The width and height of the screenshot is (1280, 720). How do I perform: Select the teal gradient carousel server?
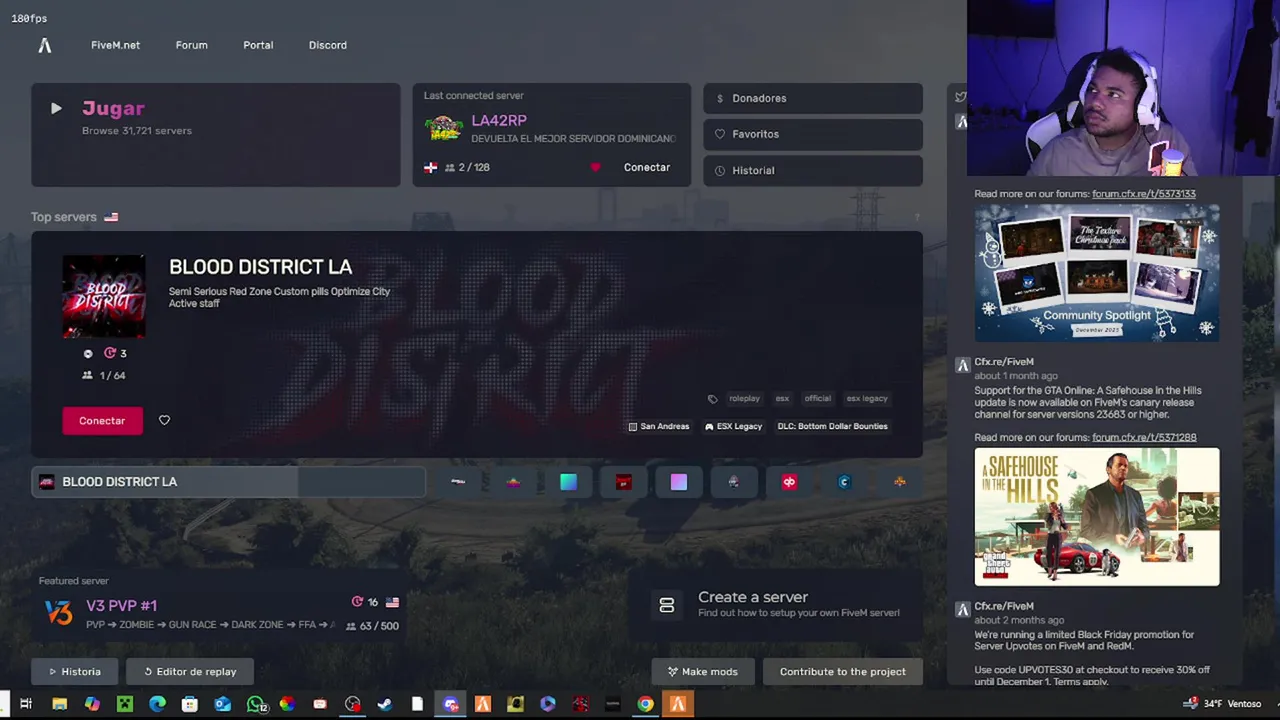(x=568, y=482)
